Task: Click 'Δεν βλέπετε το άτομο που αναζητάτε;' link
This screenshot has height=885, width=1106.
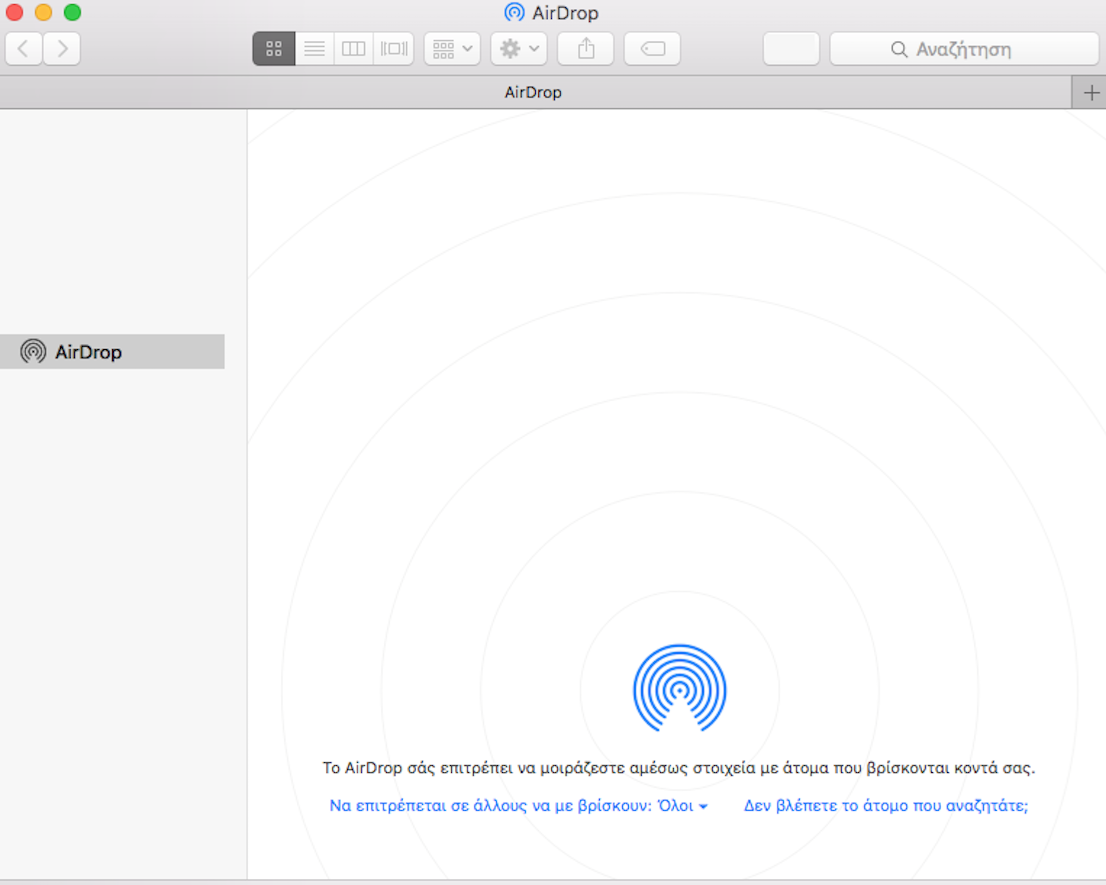Action: pos(886,805)
